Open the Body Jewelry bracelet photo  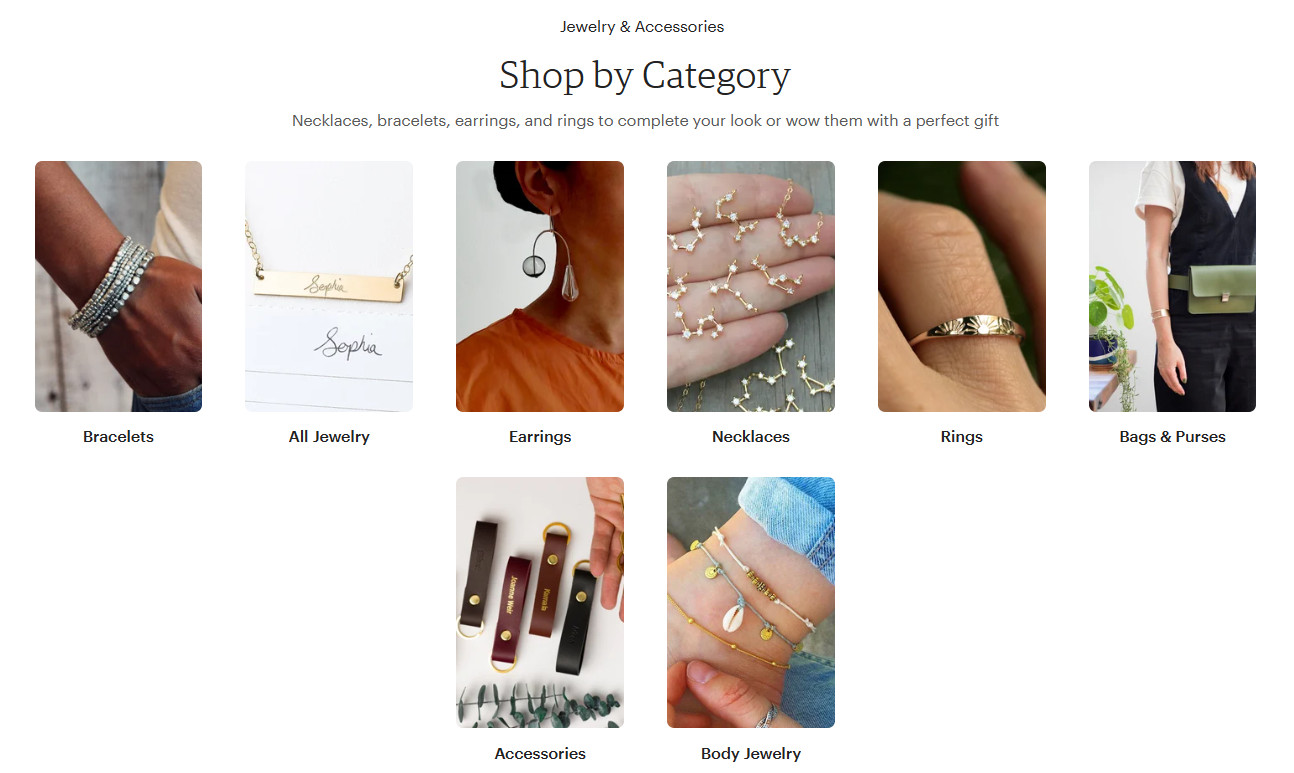click(x=751, y=602)
